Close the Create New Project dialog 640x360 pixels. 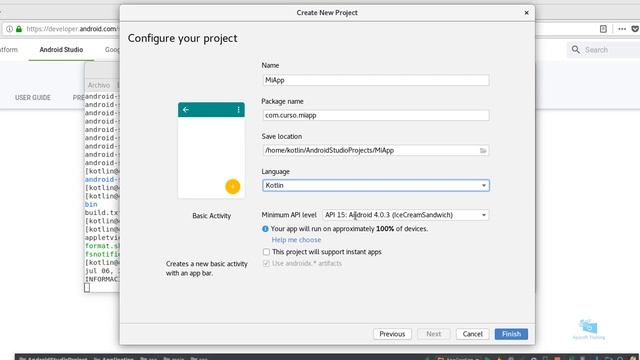(x=527, y=13)
